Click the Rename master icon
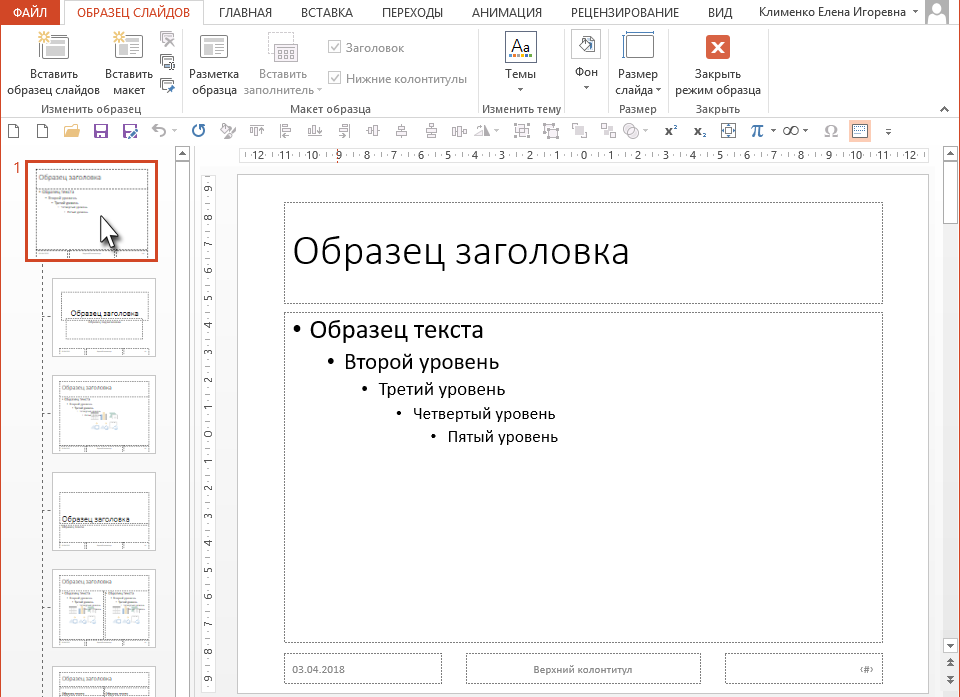The height and width of the screenshot is (697, 960). [x=167, y=62]
